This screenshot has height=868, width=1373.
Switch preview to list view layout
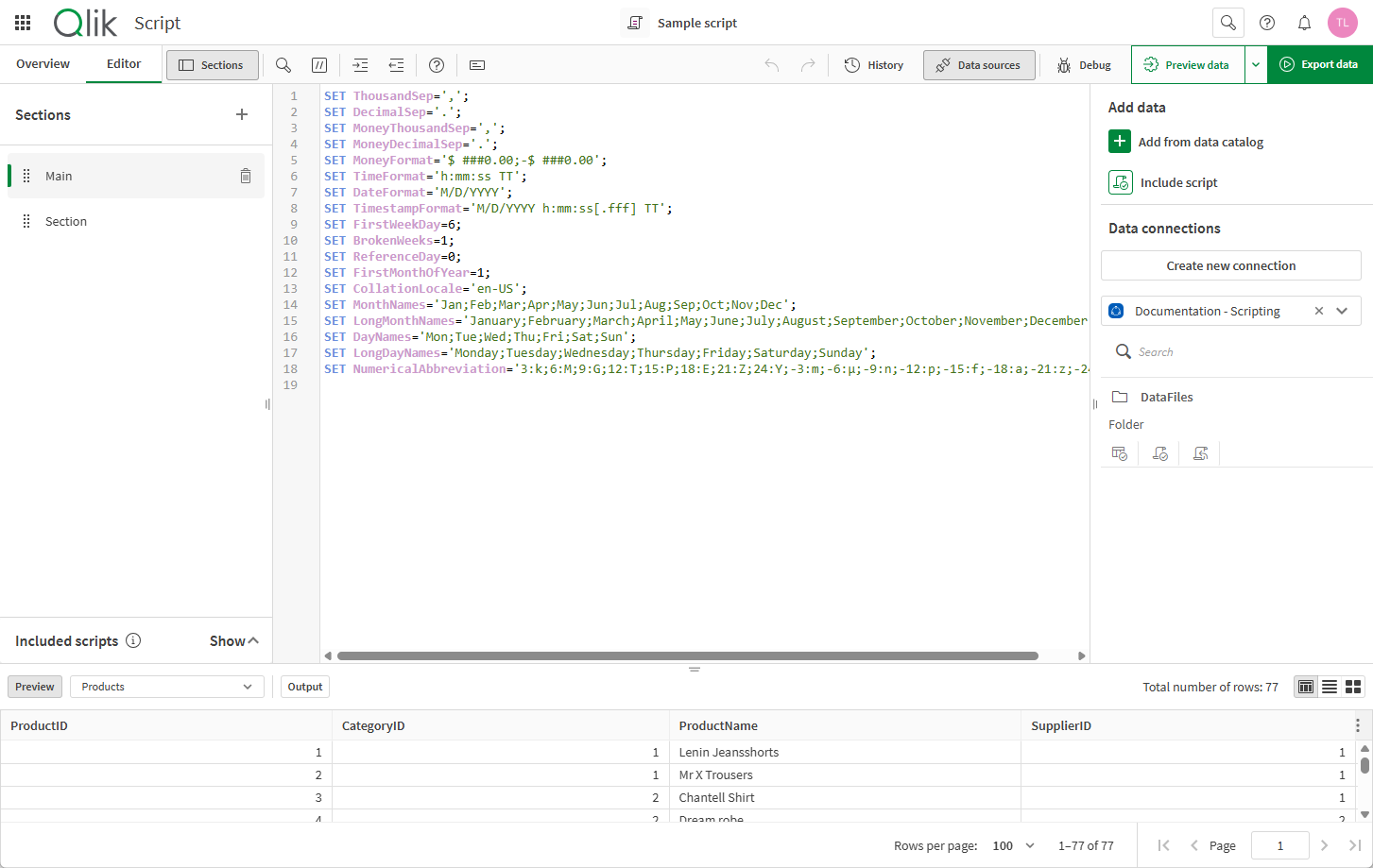[1330, 687]
